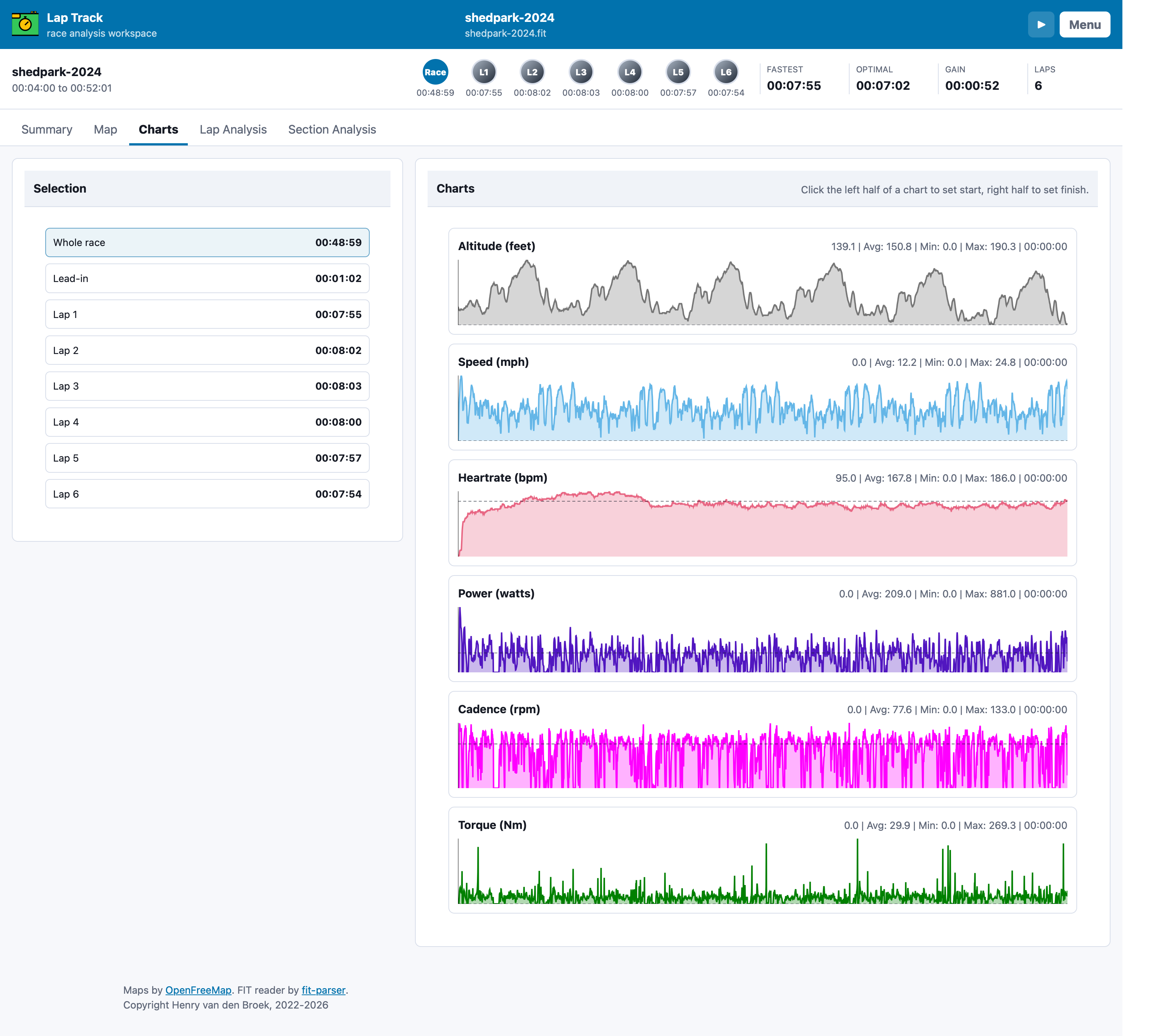Select the L5 lap badge
This screenshot has width=1161, height=1036.
(x=678, y=72)
